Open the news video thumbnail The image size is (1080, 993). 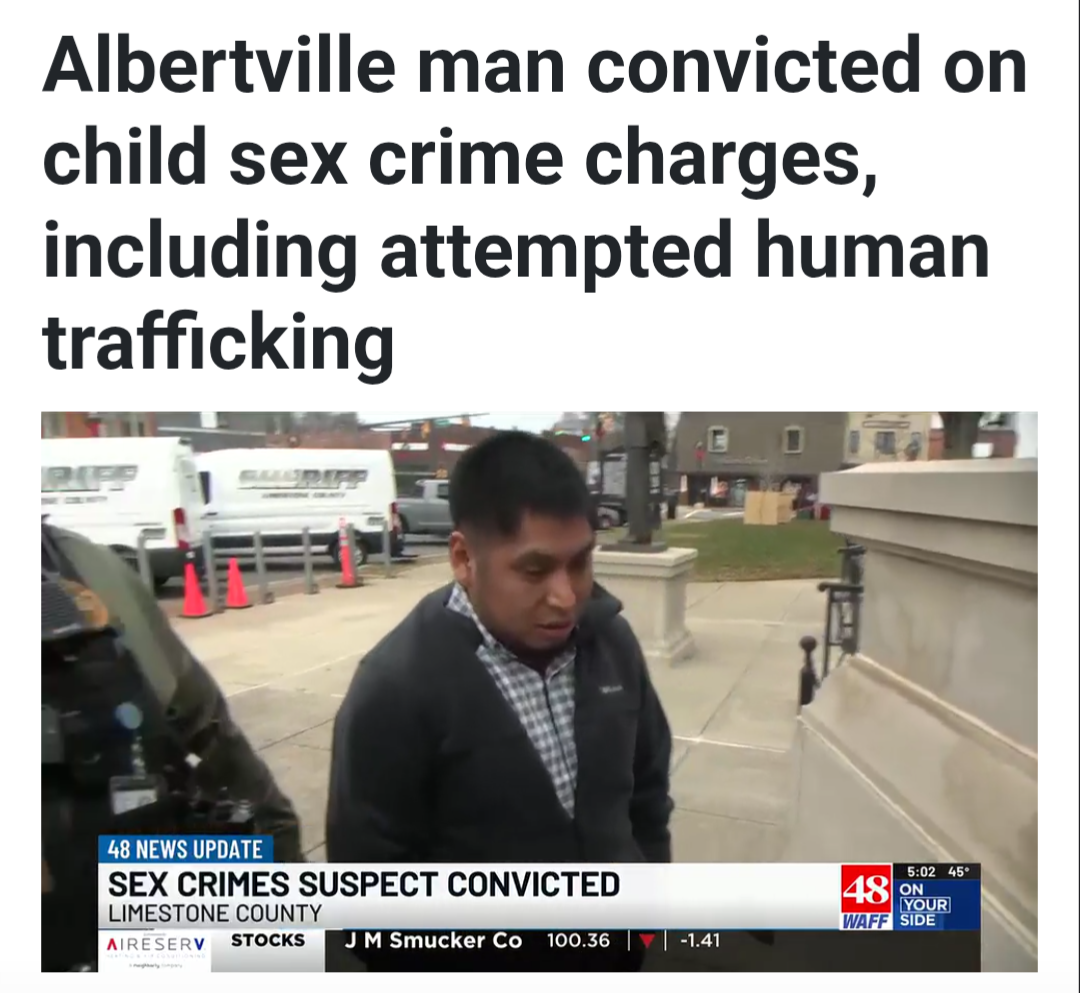pyautogui.click(x=539, y=691)
